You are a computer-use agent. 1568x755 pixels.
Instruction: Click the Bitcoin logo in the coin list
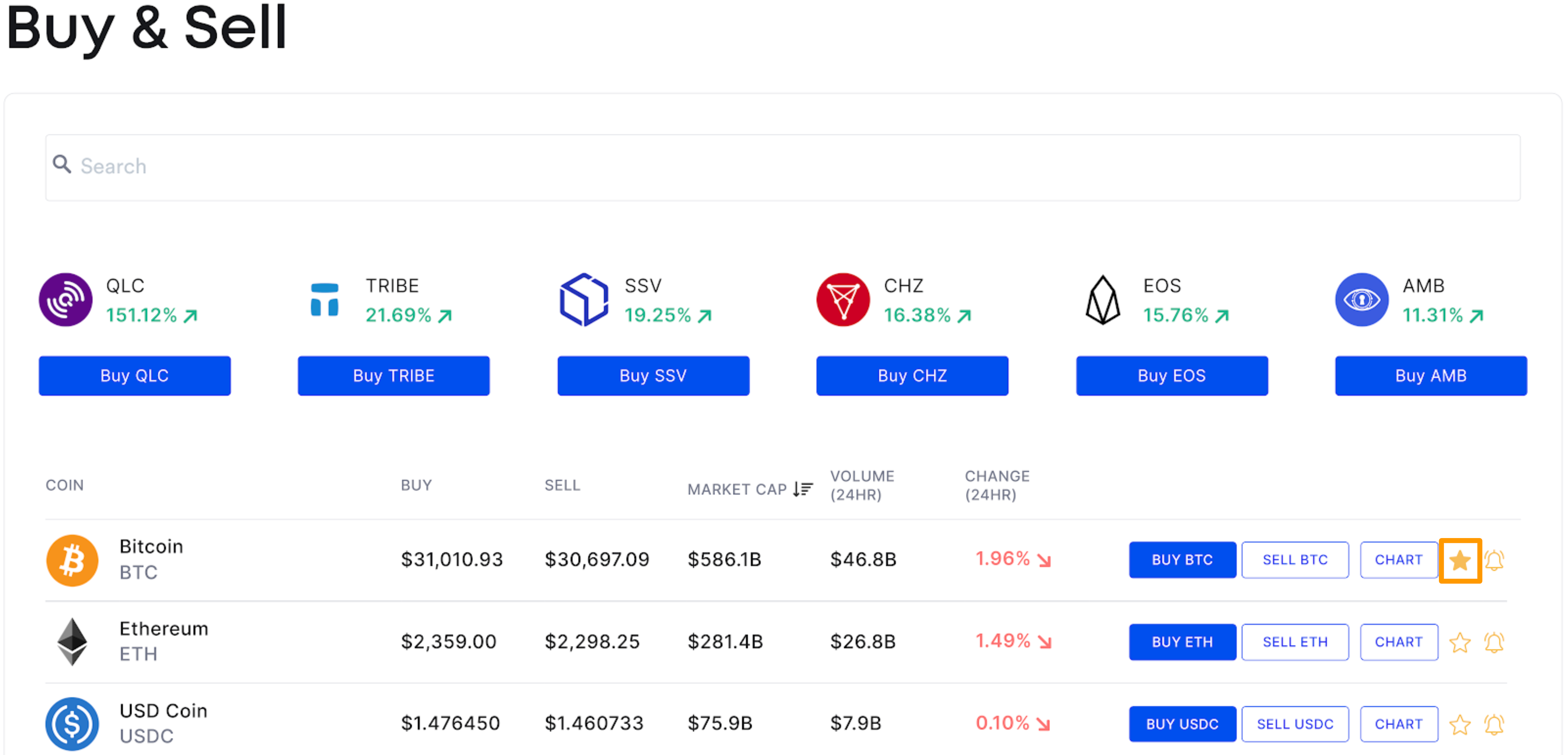click(x=73, y=559)
